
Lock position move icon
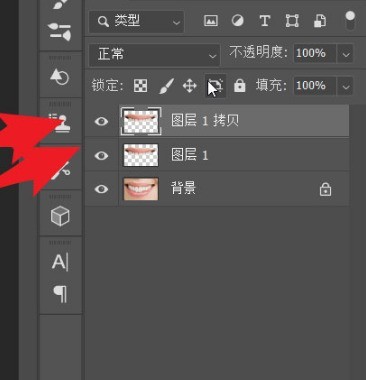point(190,86)
